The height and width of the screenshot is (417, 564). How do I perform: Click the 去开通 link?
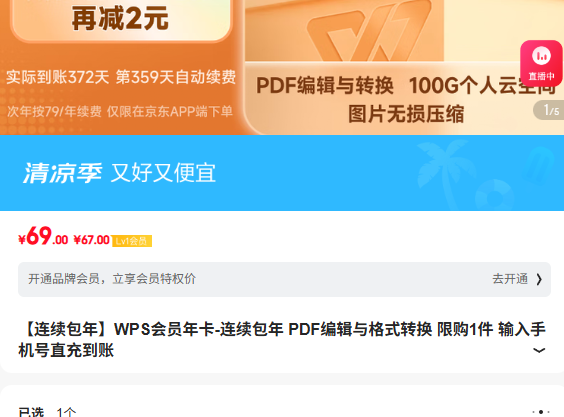(x=510, y=279)
